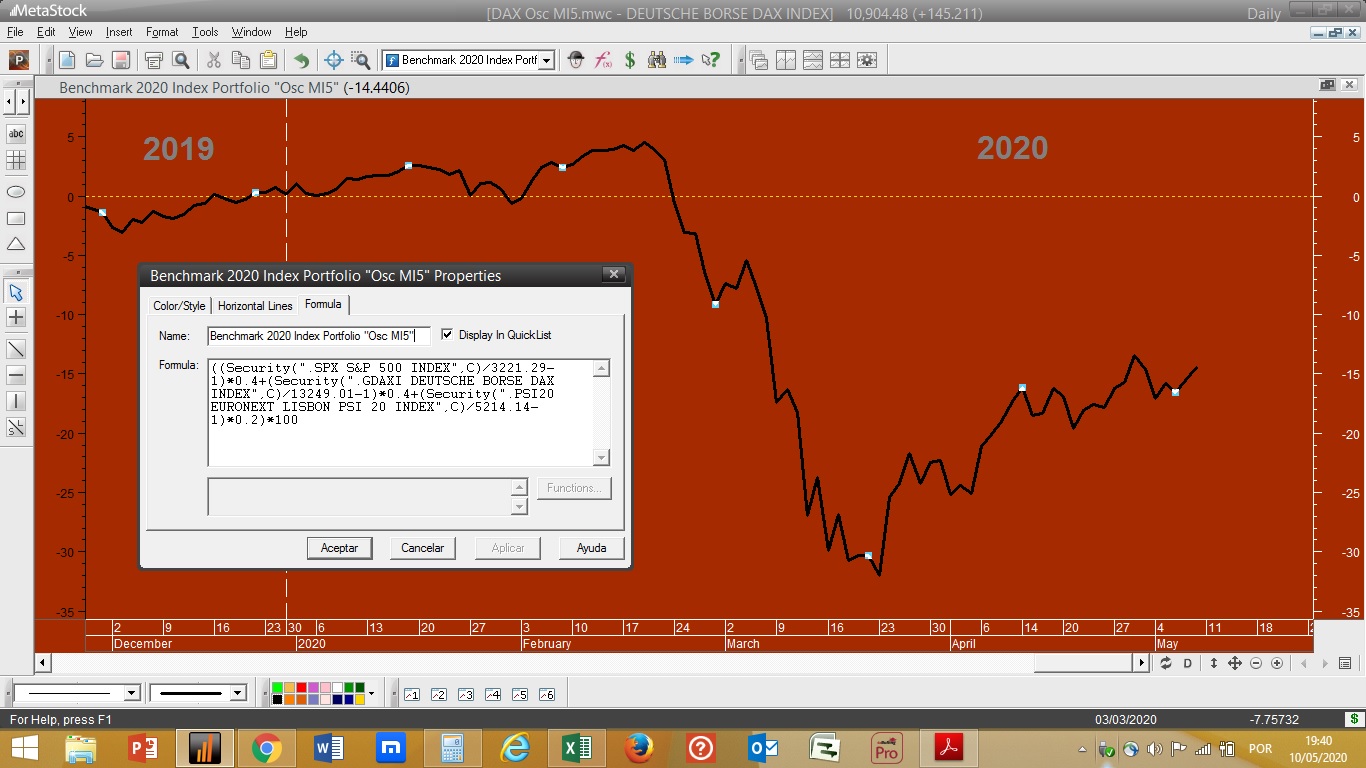Screen dimensions: 1366x768
Task: Select the Formula tab
Action: [x=323, y=304]
